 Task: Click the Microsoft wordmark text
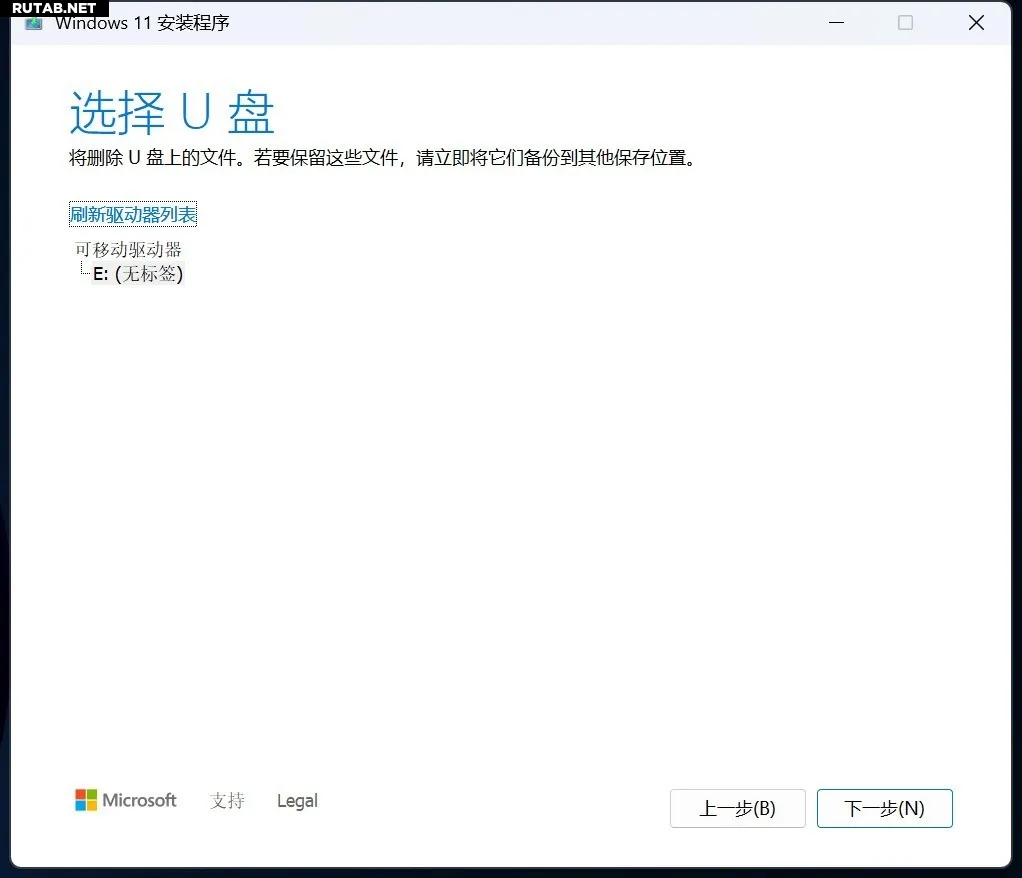pos(139,800)
